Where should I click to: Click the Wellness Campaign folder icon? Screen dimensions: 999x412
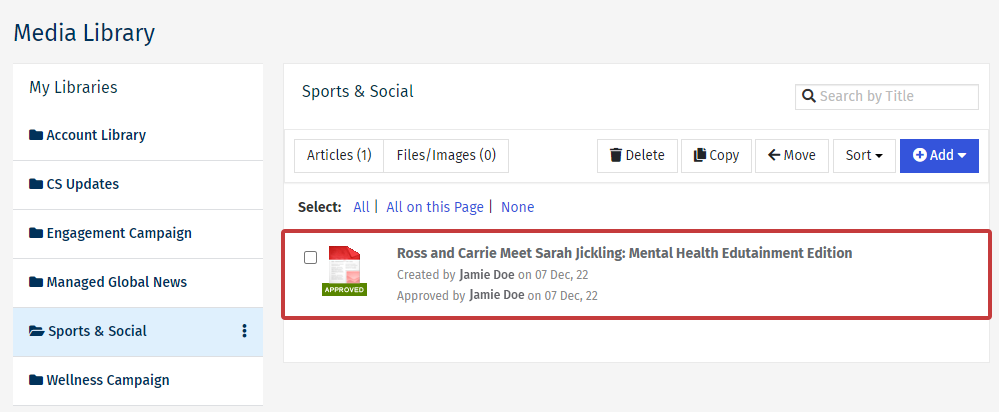(36, 380)
